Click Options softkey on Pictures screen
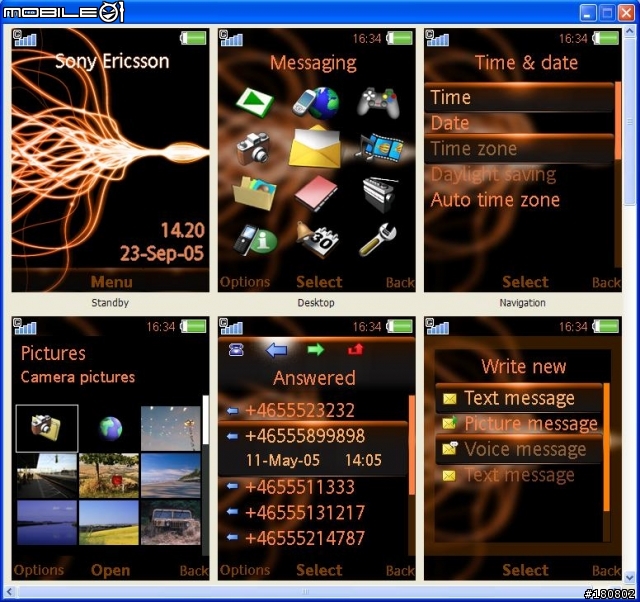 tap(39, 570)
